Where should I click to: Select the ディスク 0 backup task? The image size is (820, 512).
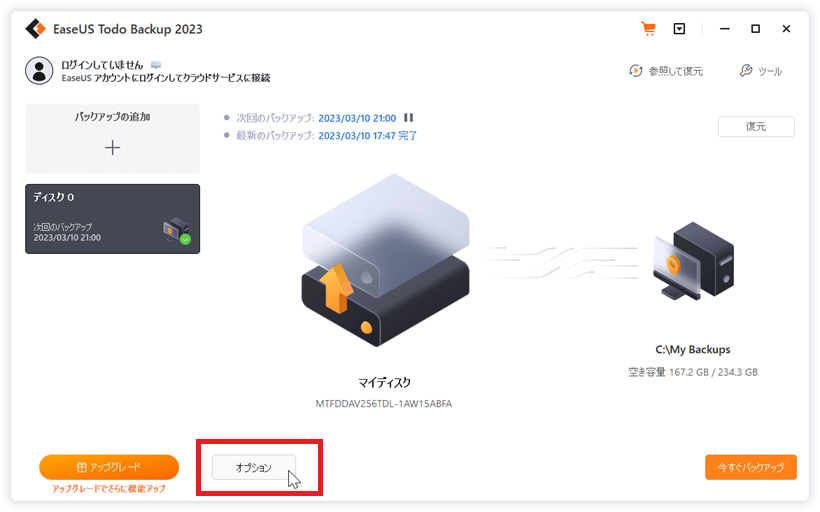[x=112, y=219]
